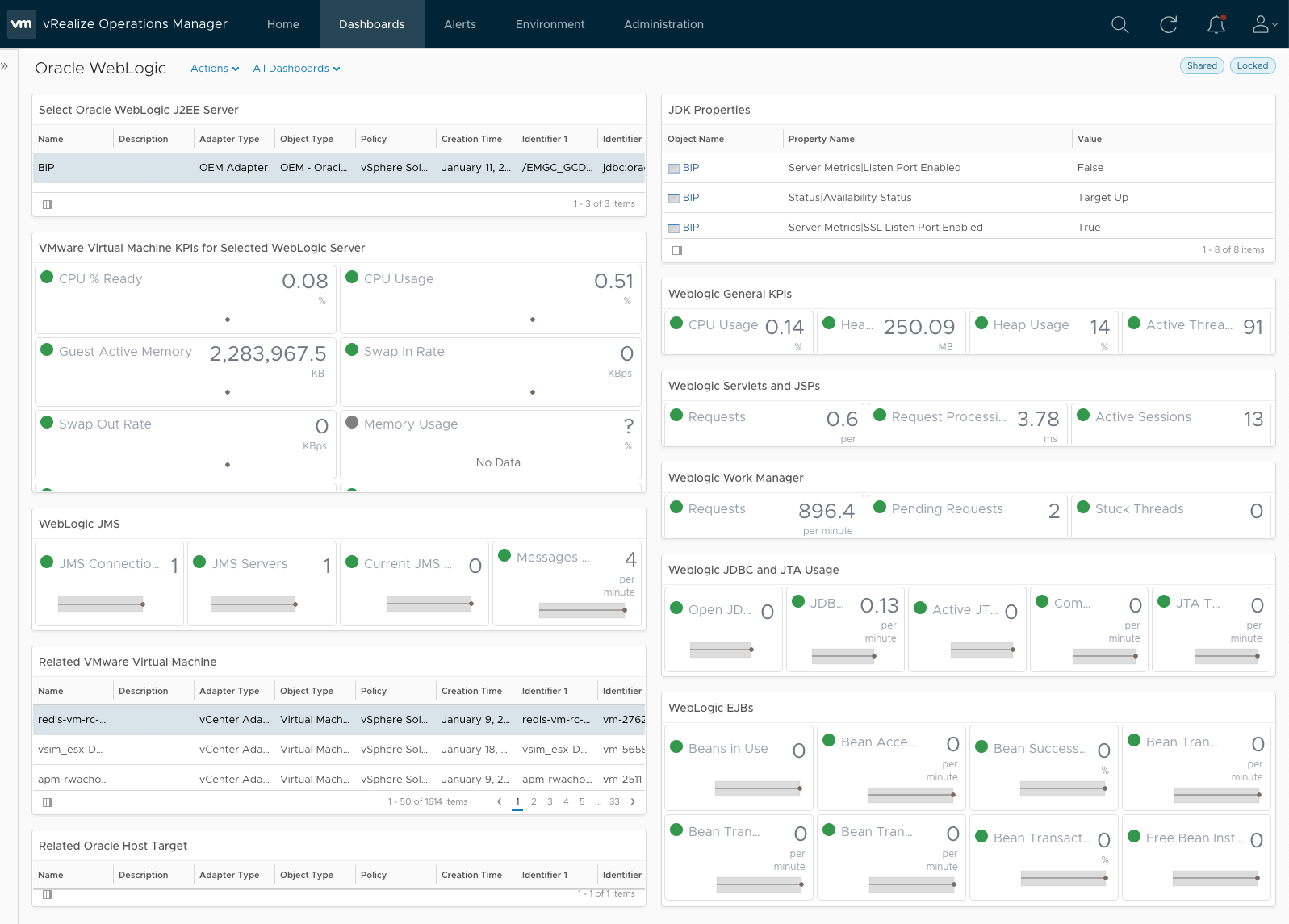This screenshot has width=1289, height=924.
Task: Open column chooser in J2EE Server table
Action: coord(48,204)
